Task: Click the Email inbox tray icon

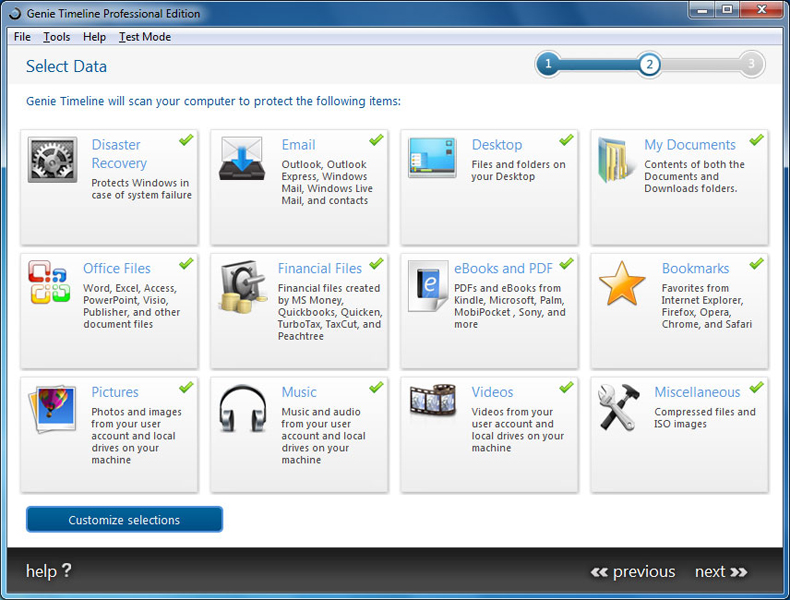Action: pos(242,158)
